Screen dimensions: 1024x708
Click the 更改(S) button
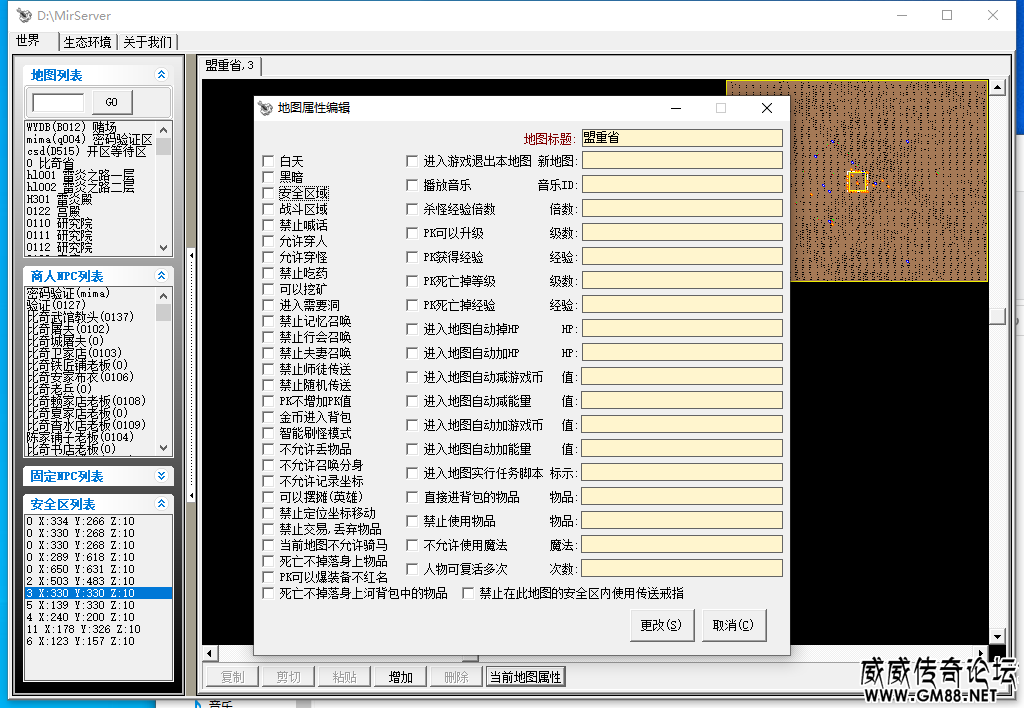coord(662,625)
